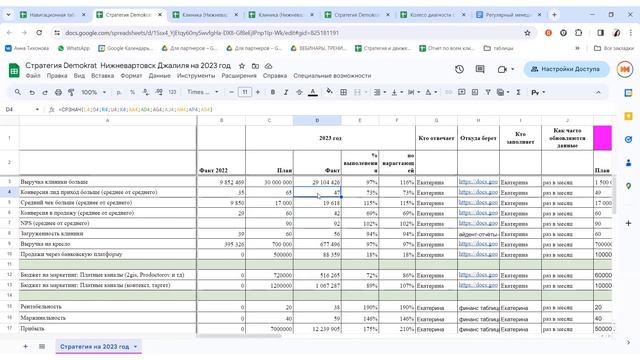Reload the page in browser
This screenshot has width=640, height=360.
pyautogui.click(x=39, y=33)
